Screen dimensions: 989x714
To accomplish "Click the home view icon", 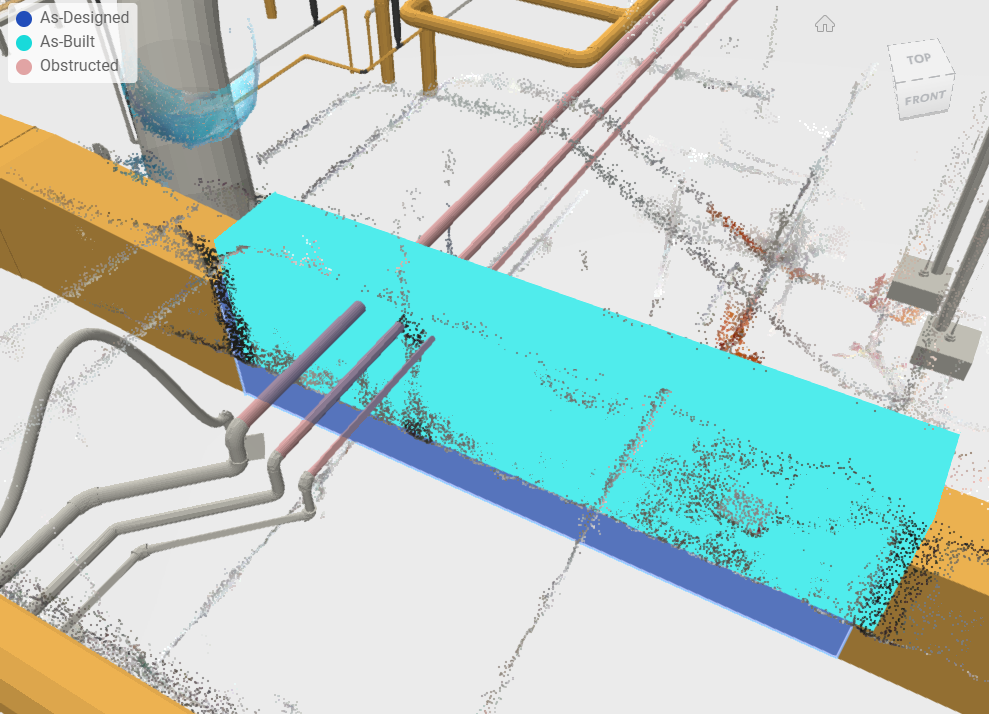I will coord(824,25).
